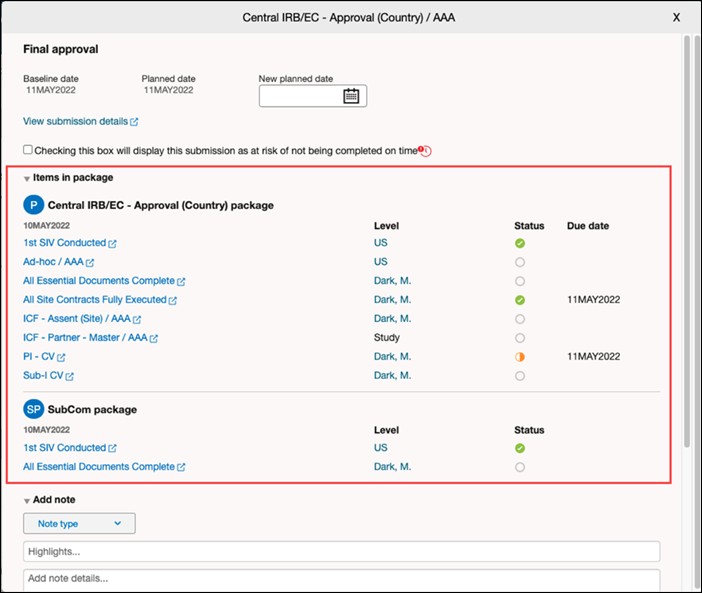The height and width of the screenshot is (593, 702).
Task: Open the calendar picker for New planned date
Action: pos(351,96)
